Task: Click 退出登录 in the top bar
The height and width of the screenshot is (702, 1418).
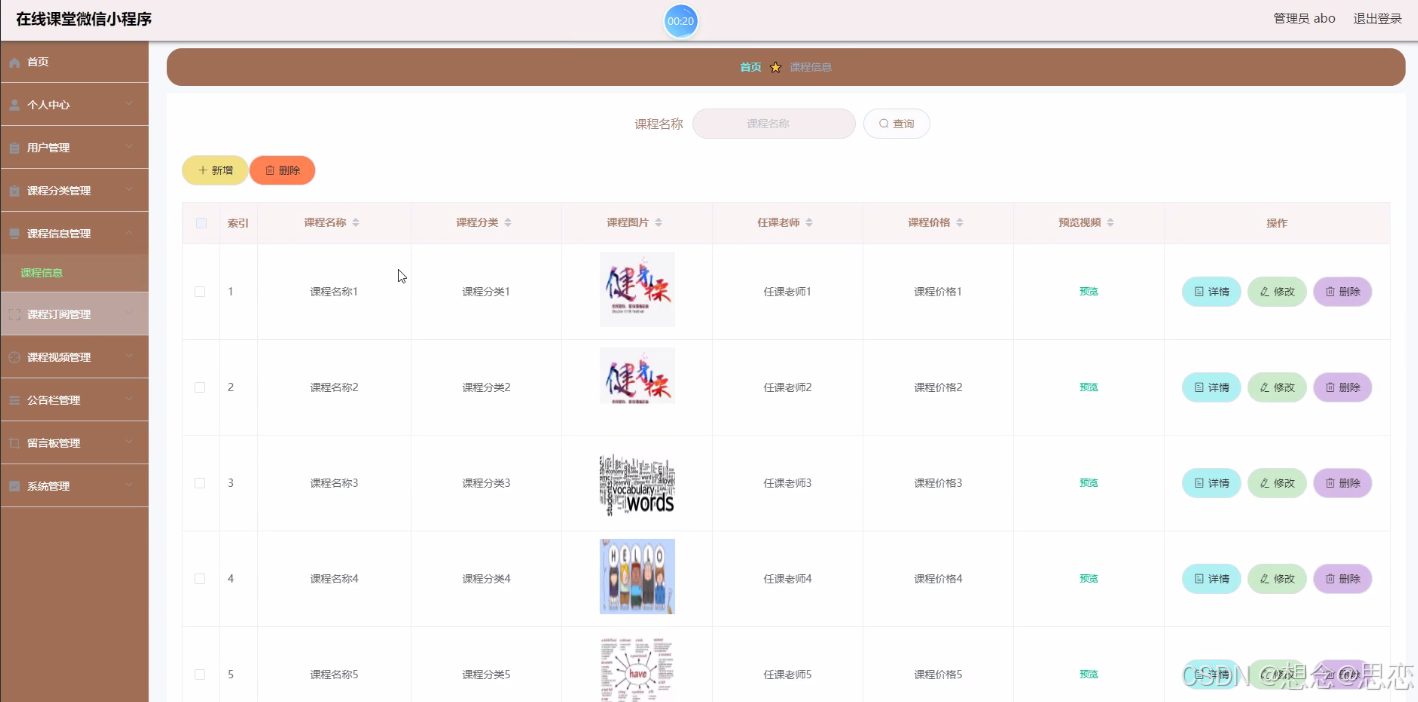Action: pyautogui.click(x=1378, y=19)
